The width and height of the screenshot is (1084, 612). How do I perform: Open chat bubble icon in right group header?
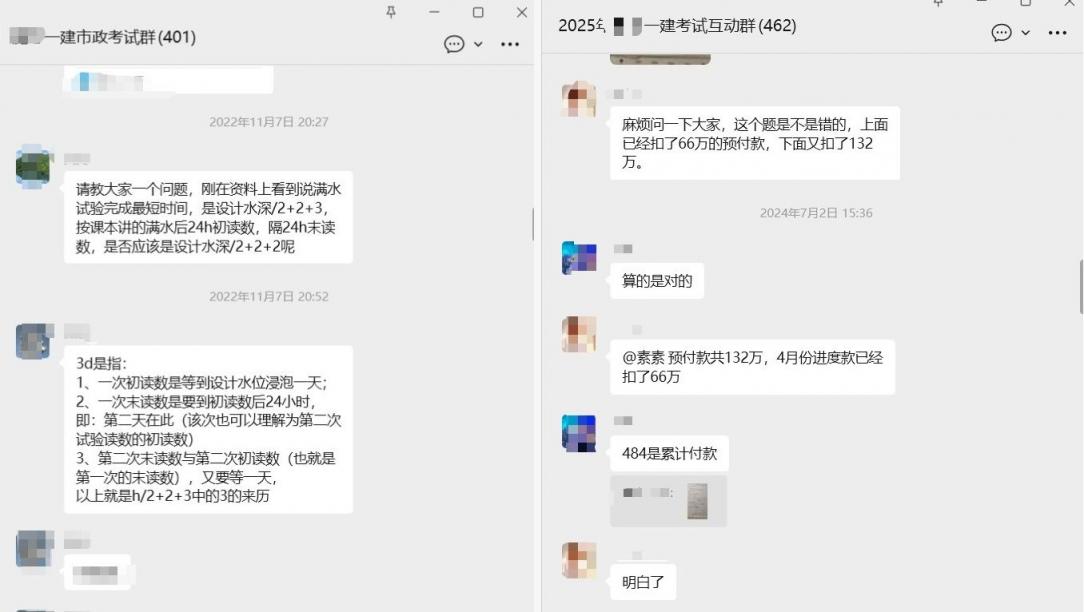click(1001, 33)
